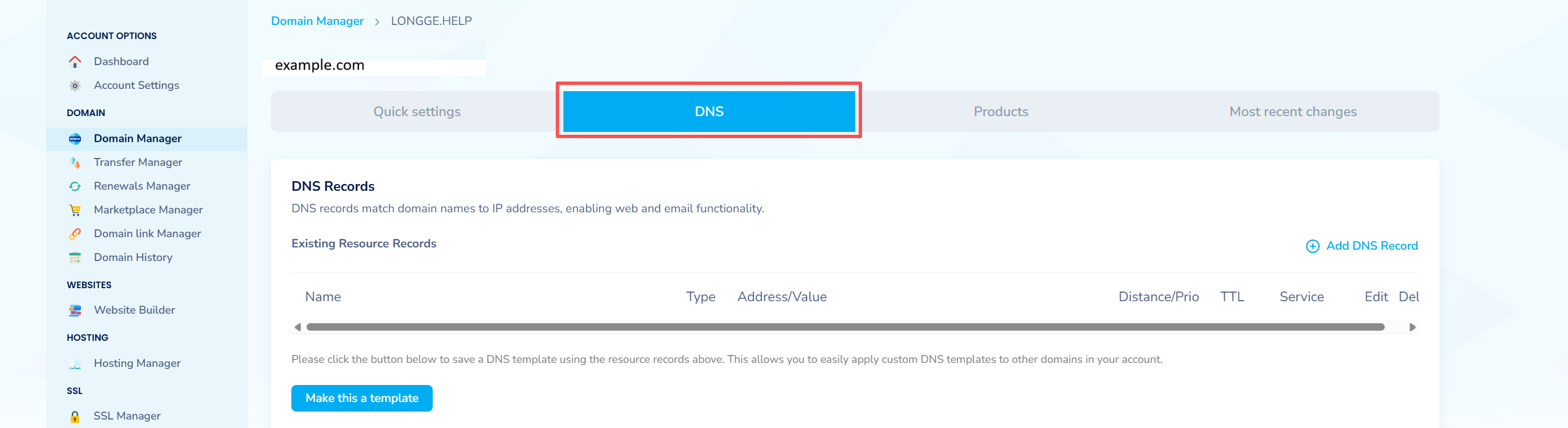The width and height of the screenshot is (1568, 428).
Task: Click the Hosting Manager icon
Action: 75,363
